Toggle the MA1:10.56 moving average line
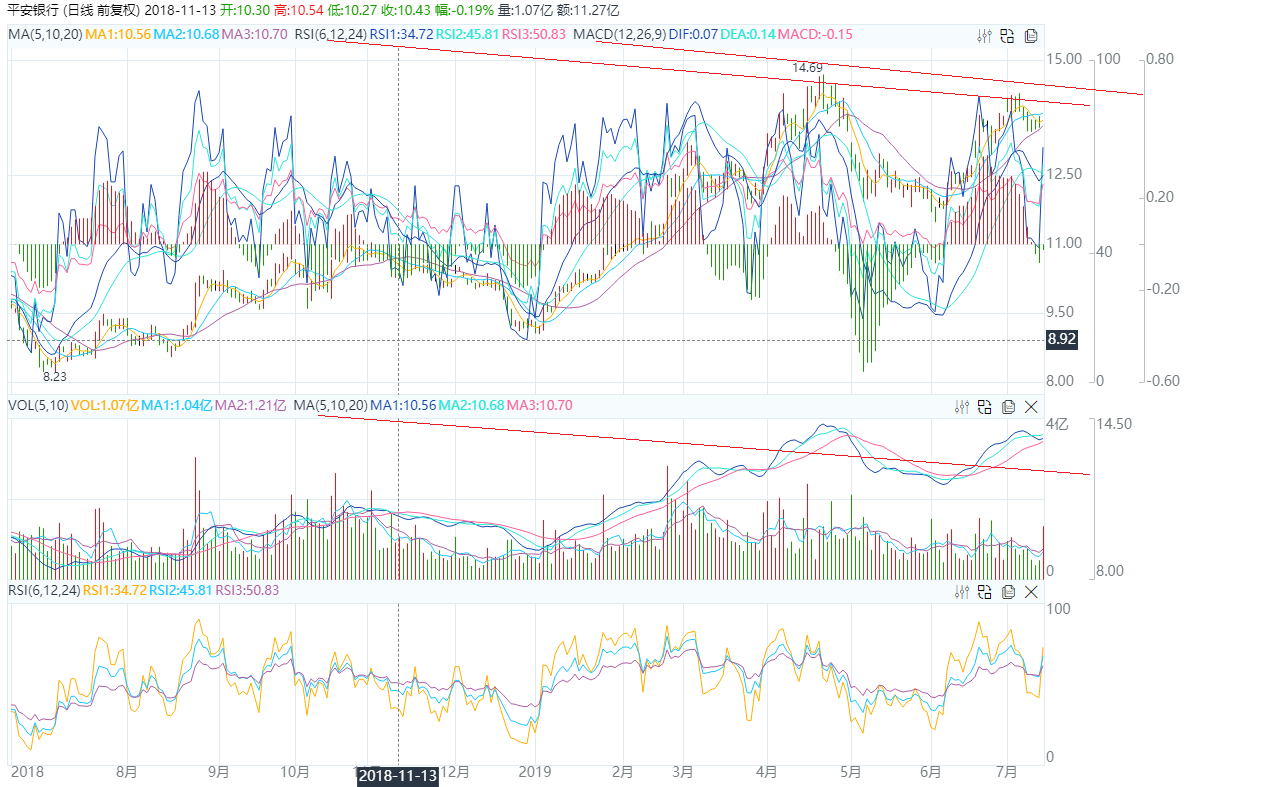This screenshot has width=1286, height=787. coord(115,35)
